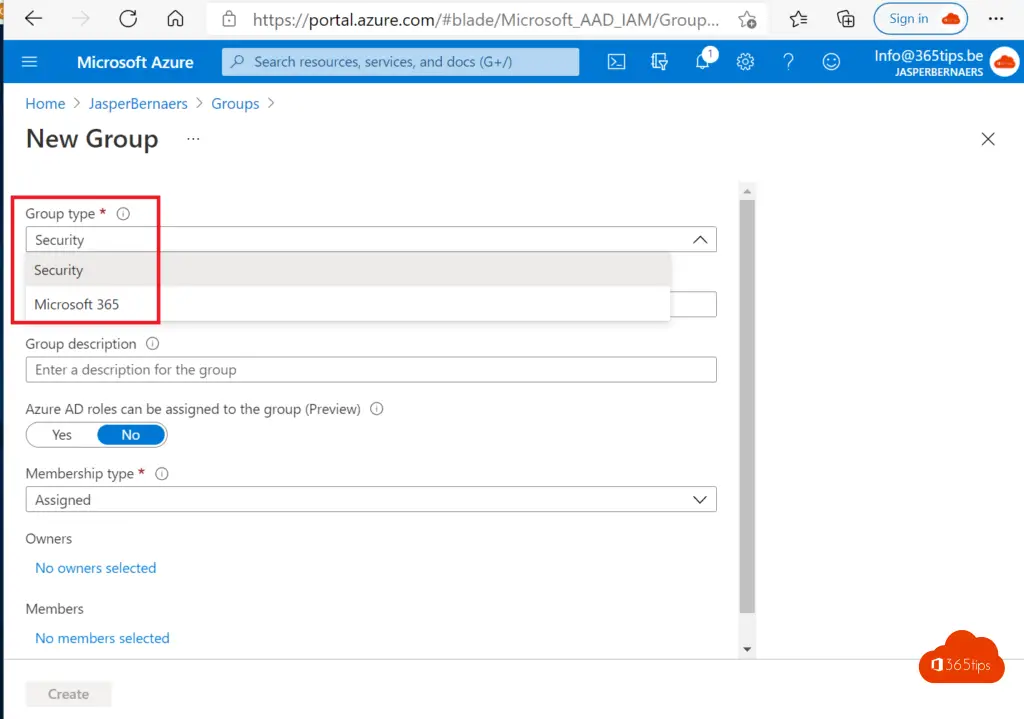Open the Membership type Assigned dropdown
Screen dimensions: 1024x719
(x=371, y=500)
